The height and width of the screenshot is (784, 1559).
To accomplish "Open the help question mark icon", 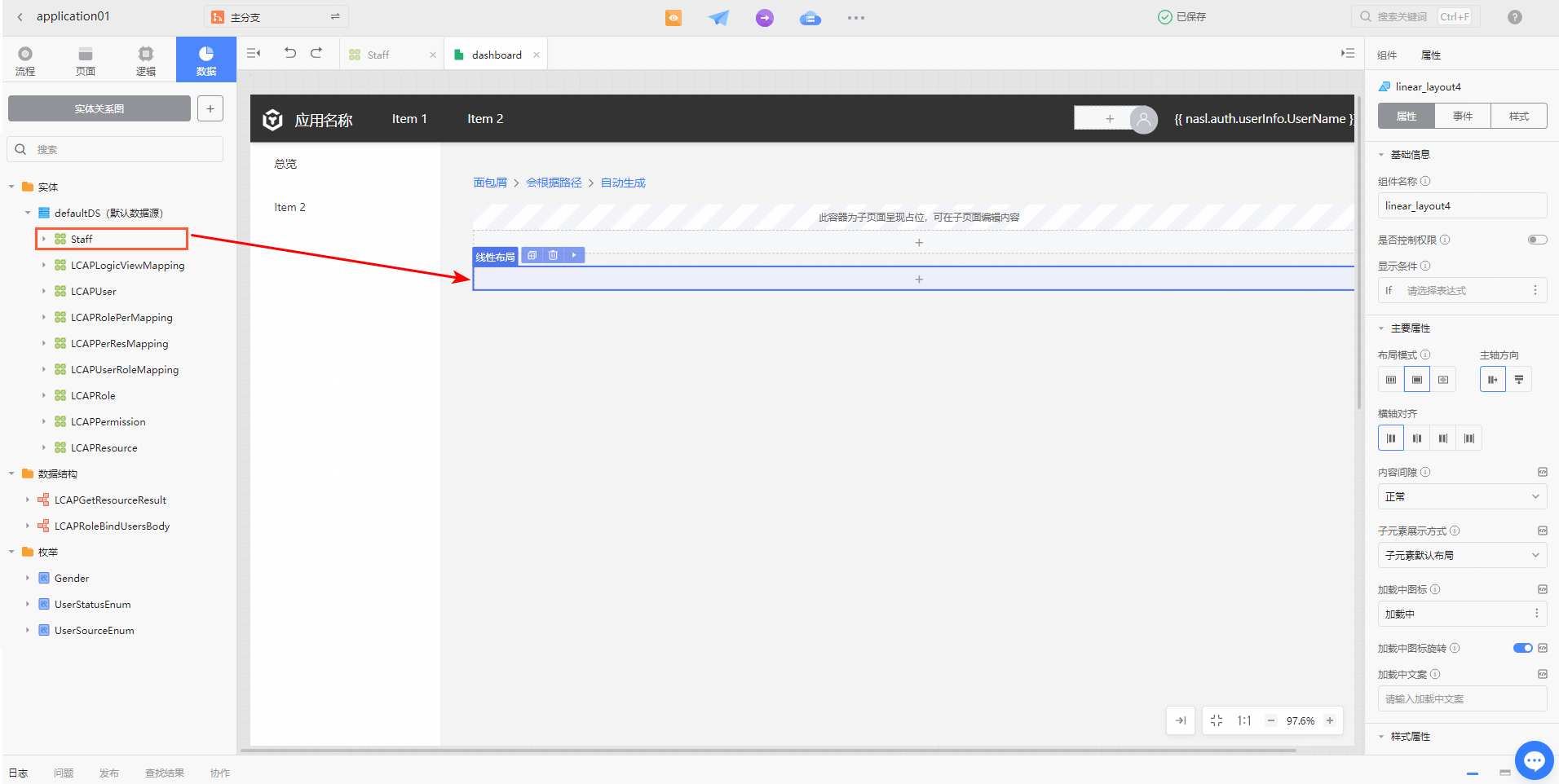I will pyautogui.click(x=1515, y=17).
